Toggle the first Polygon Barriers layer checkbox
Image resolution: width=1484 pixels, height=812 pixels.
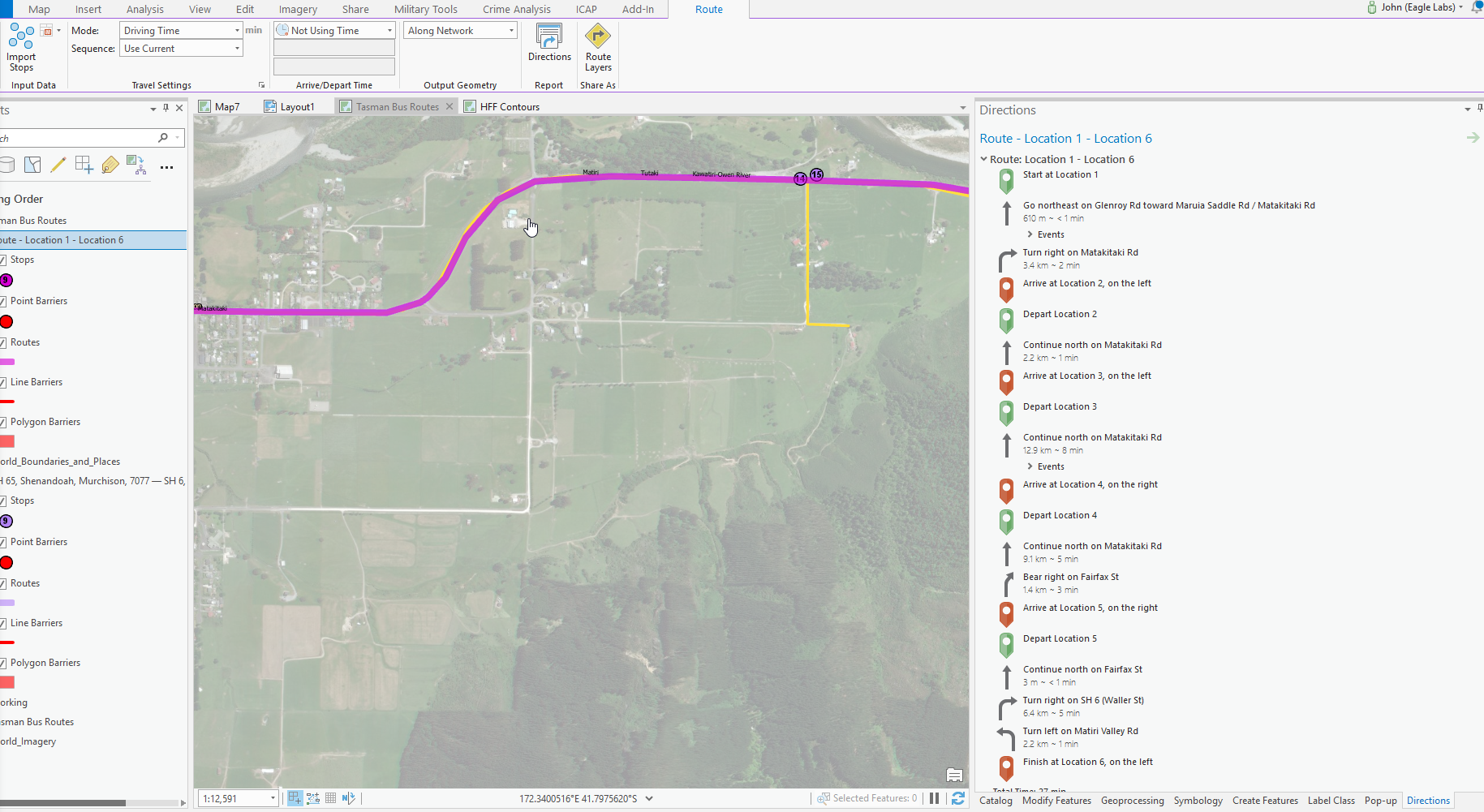(2, 423)
